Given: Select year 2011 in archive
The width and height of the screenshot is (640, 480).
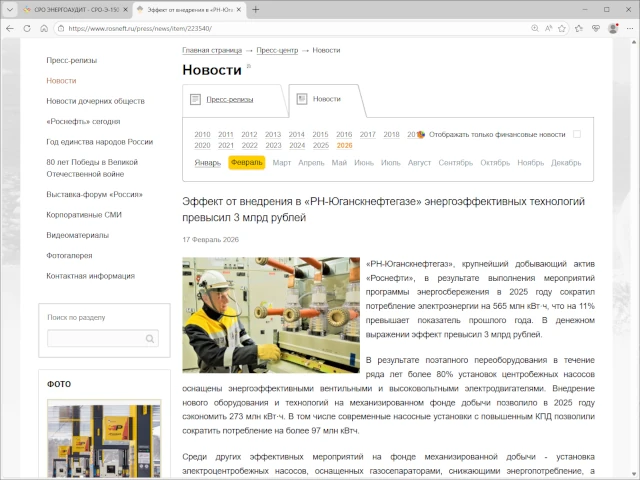Looking at the screenshot, I should click(x=226, y=134).
